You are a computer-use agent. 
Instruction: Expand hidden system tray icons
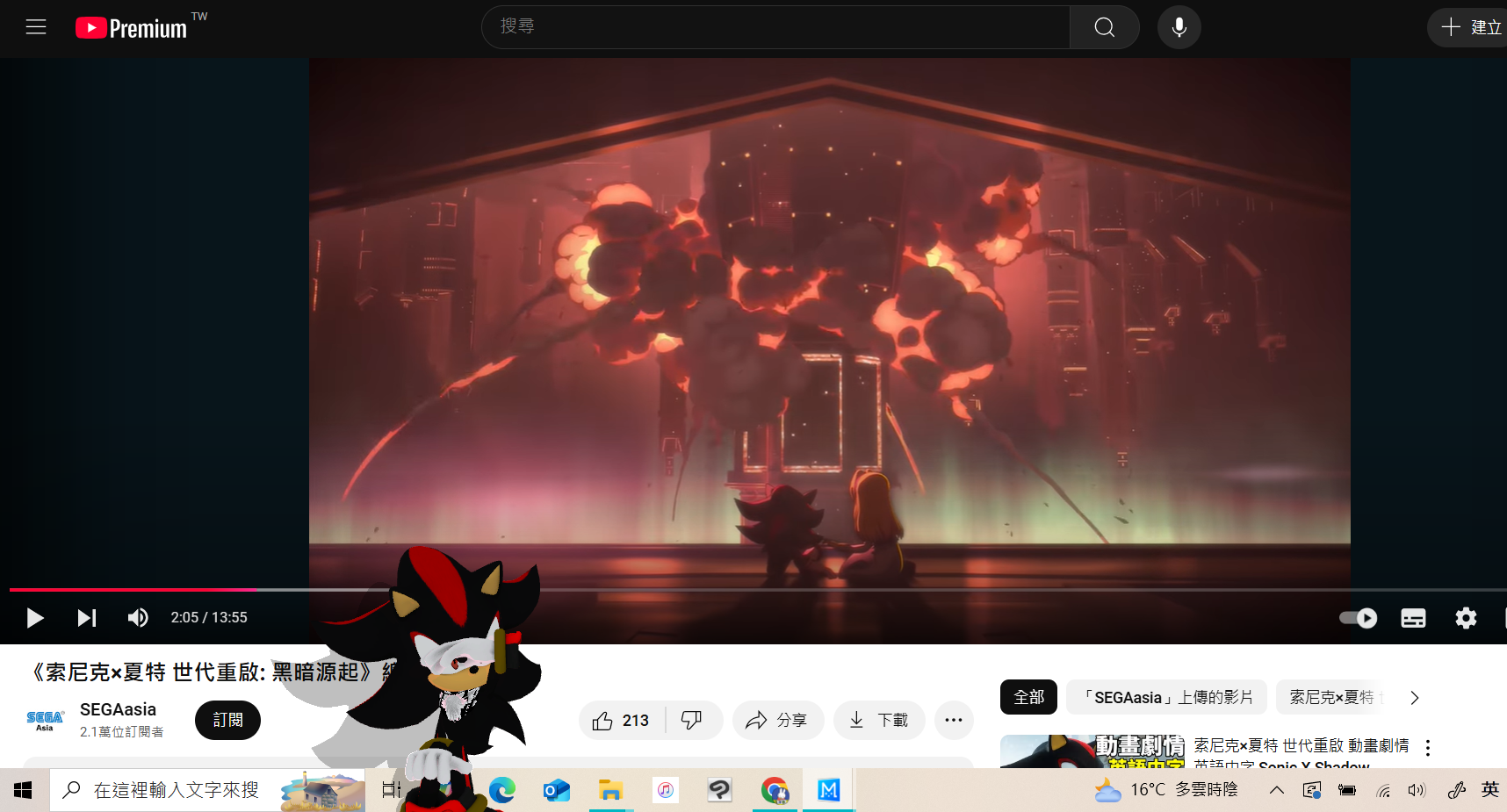pyautogui.click(x=1277, y=790)
